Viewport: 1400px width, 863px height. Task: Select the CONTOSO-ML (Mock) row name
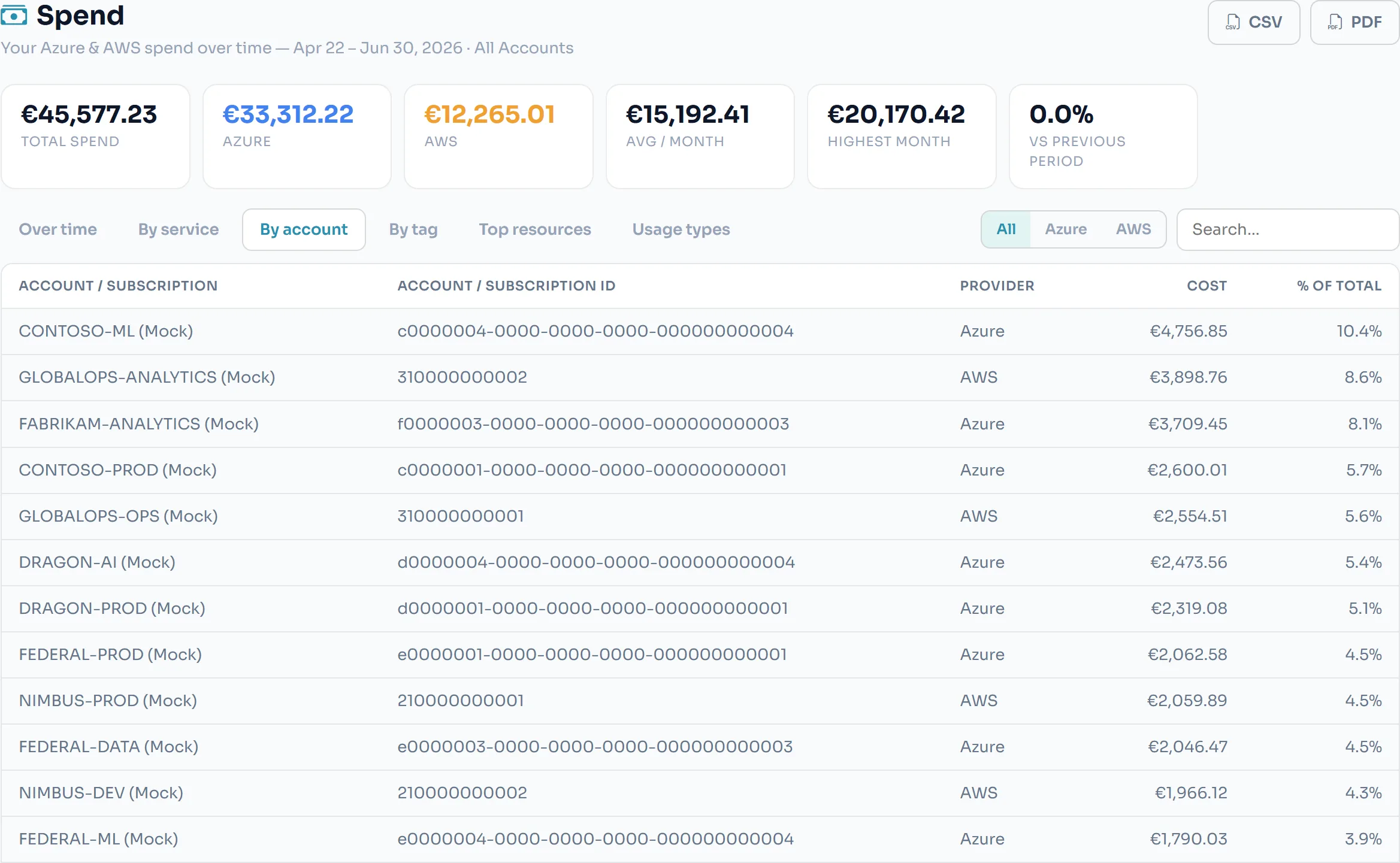tap(106, 331)
